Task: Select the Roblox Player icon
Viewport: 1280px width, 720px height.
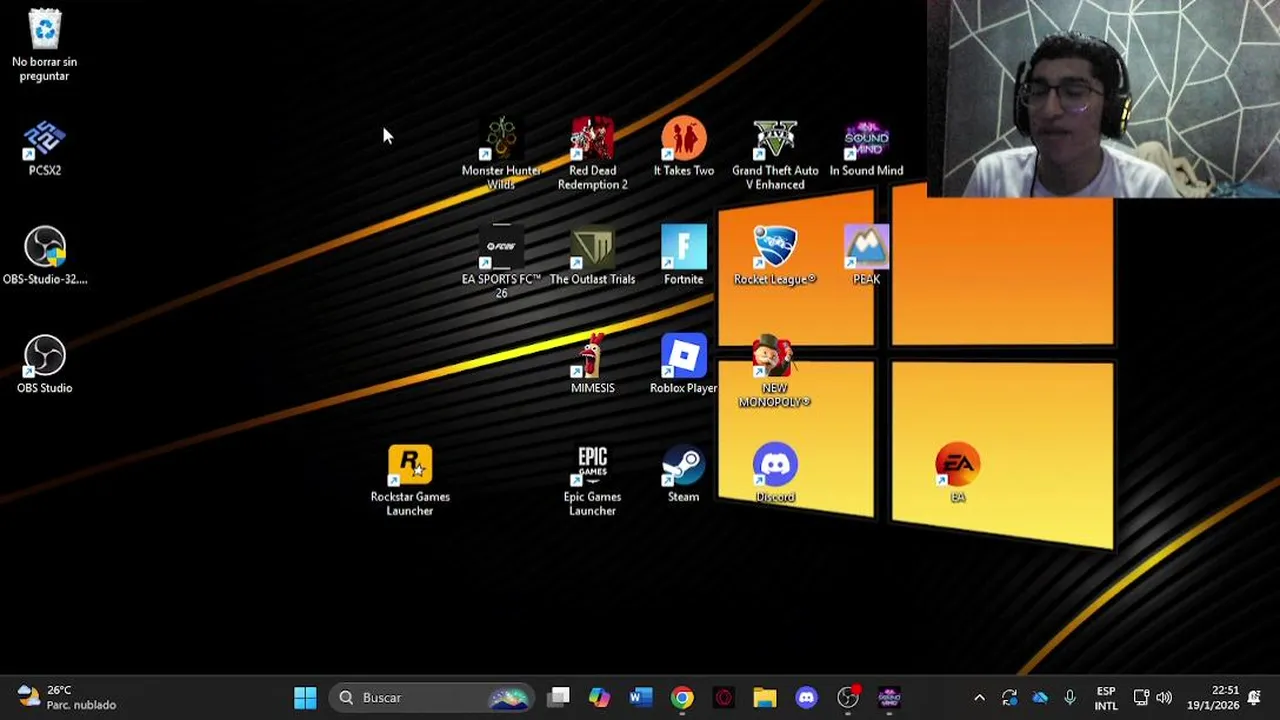Action: point(684,365)
